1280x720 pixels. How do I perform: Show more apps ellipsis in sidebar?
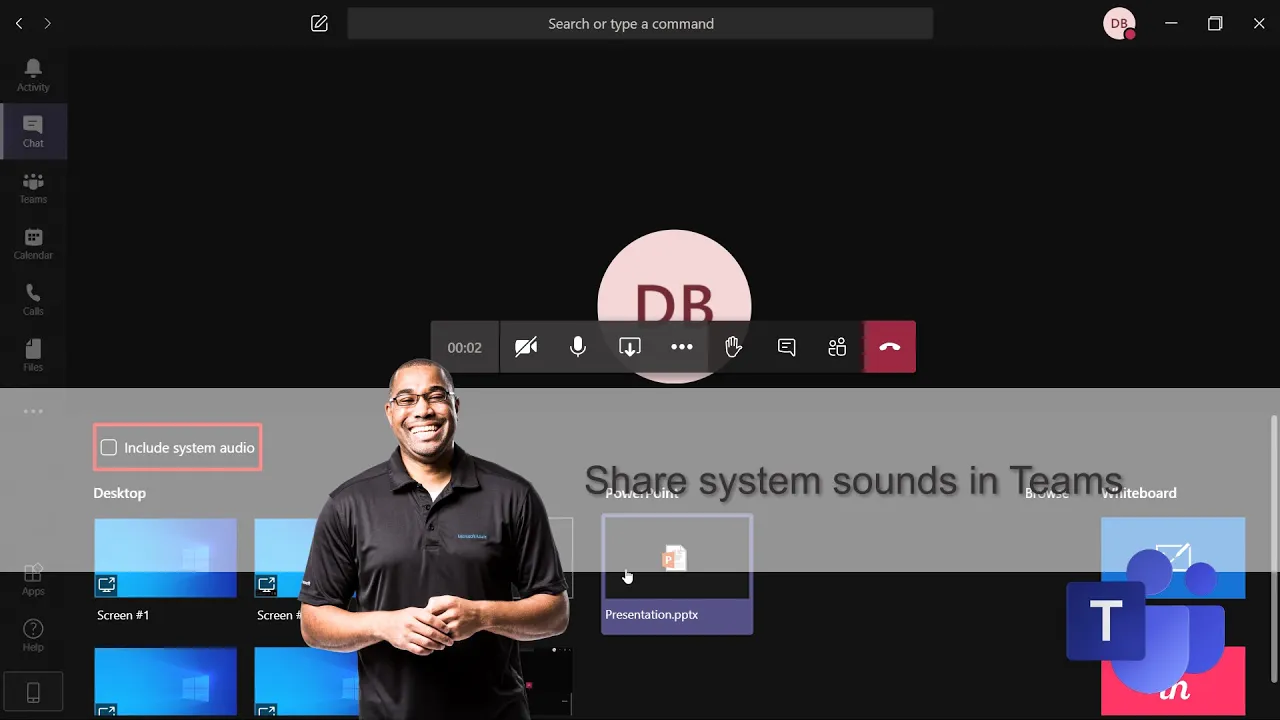click(x=33, y=411)
